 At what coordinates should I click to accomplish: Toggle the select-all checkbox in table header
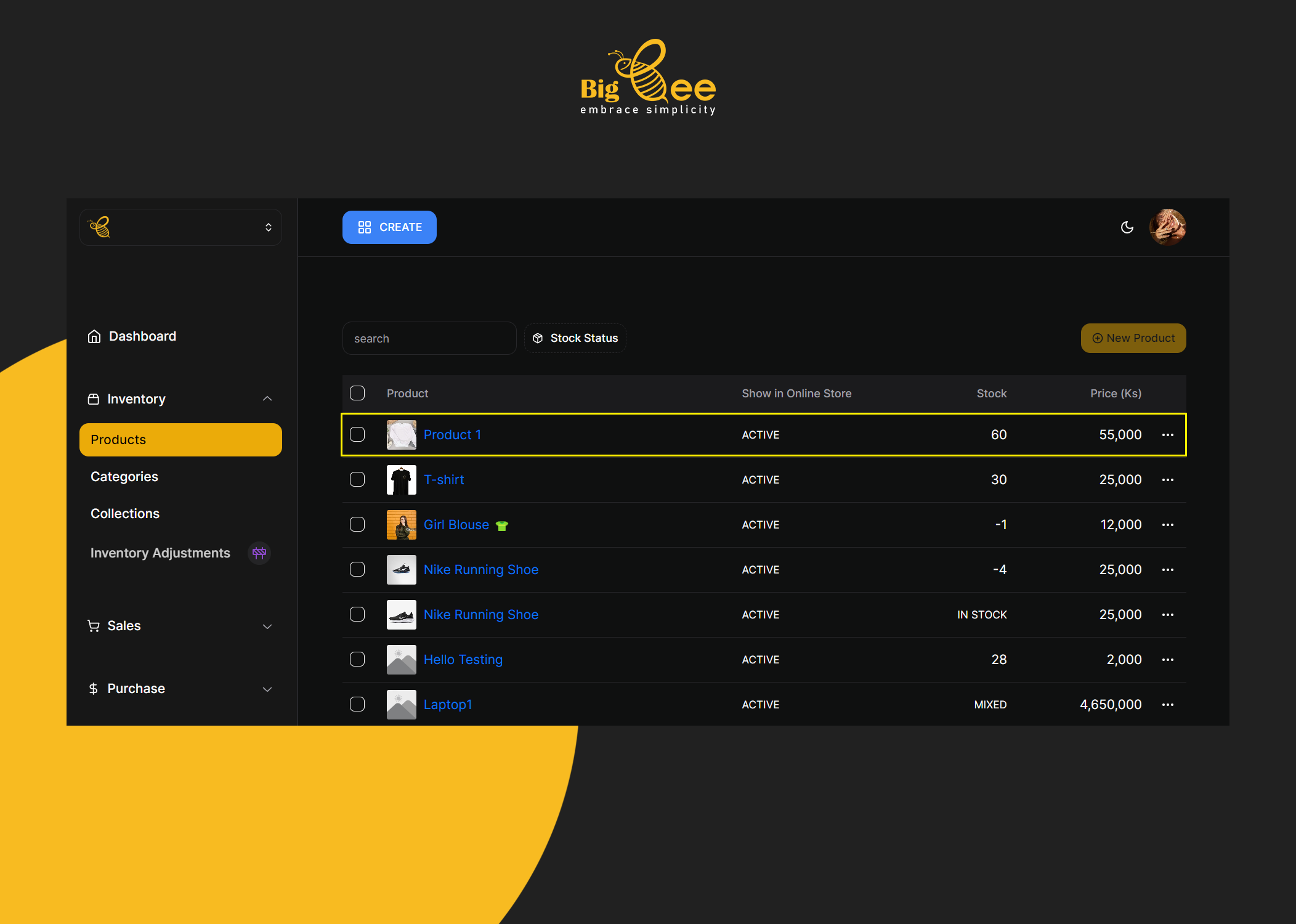[357, 393]
